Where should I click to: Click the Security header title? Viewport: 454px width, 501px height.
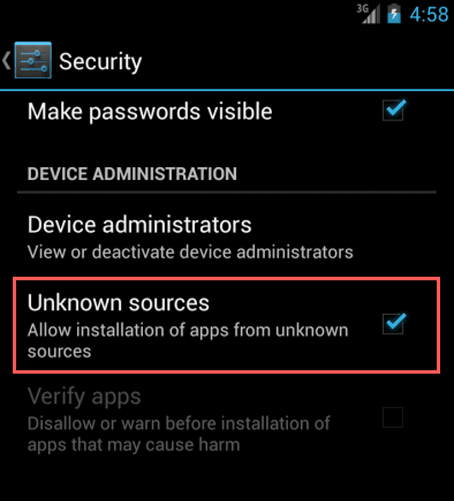point(100,62)
